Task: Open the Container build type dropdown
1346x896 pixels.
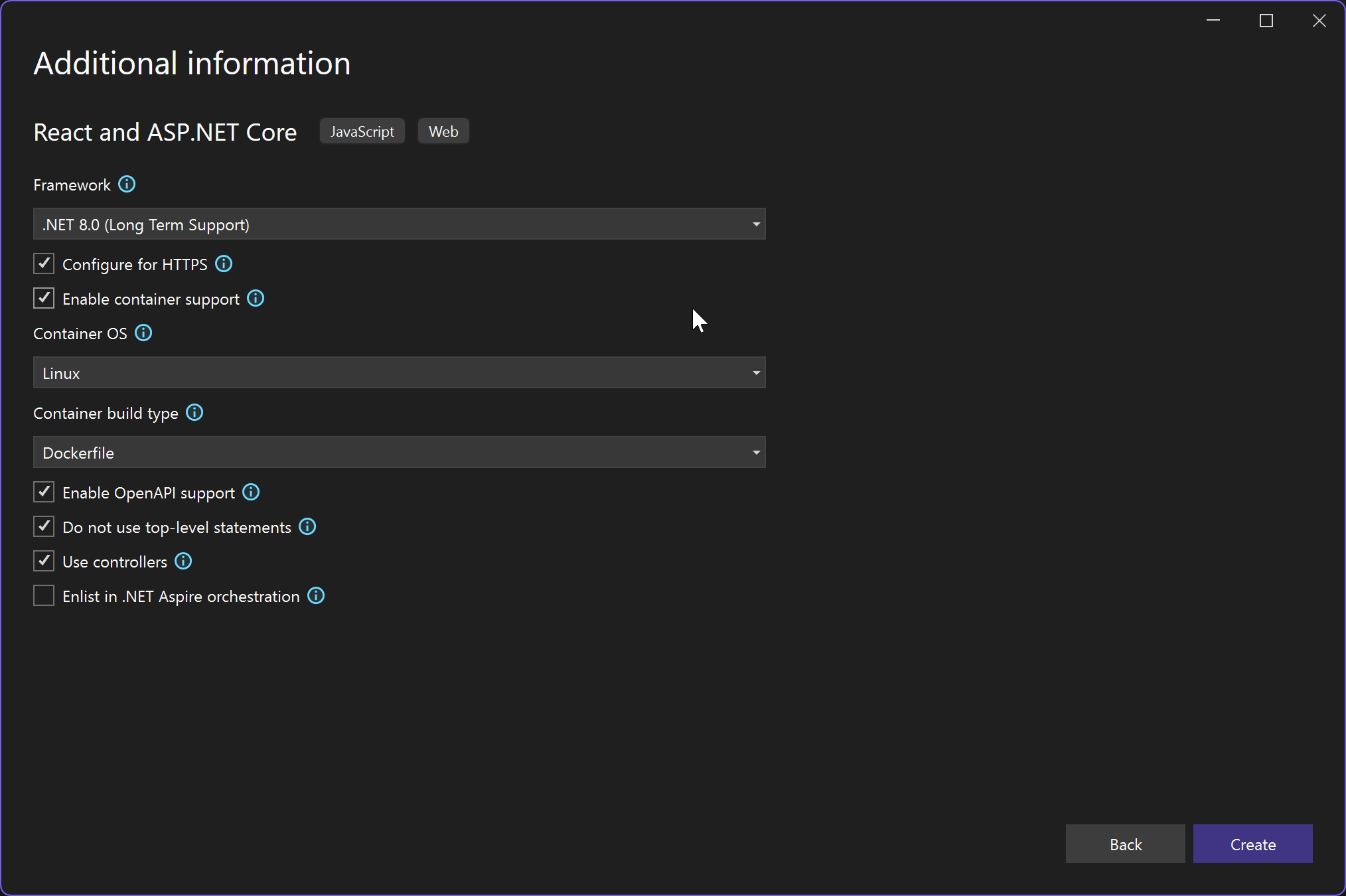Action: click(755, 452)
